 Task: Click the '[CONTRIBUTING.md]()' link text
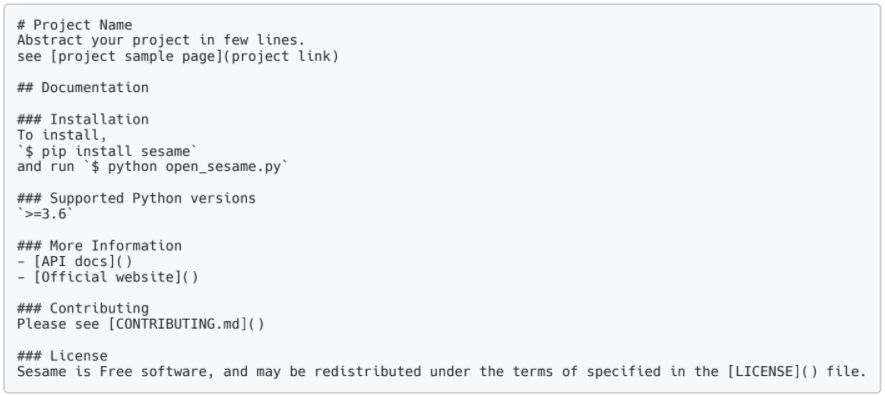[186, 324]
